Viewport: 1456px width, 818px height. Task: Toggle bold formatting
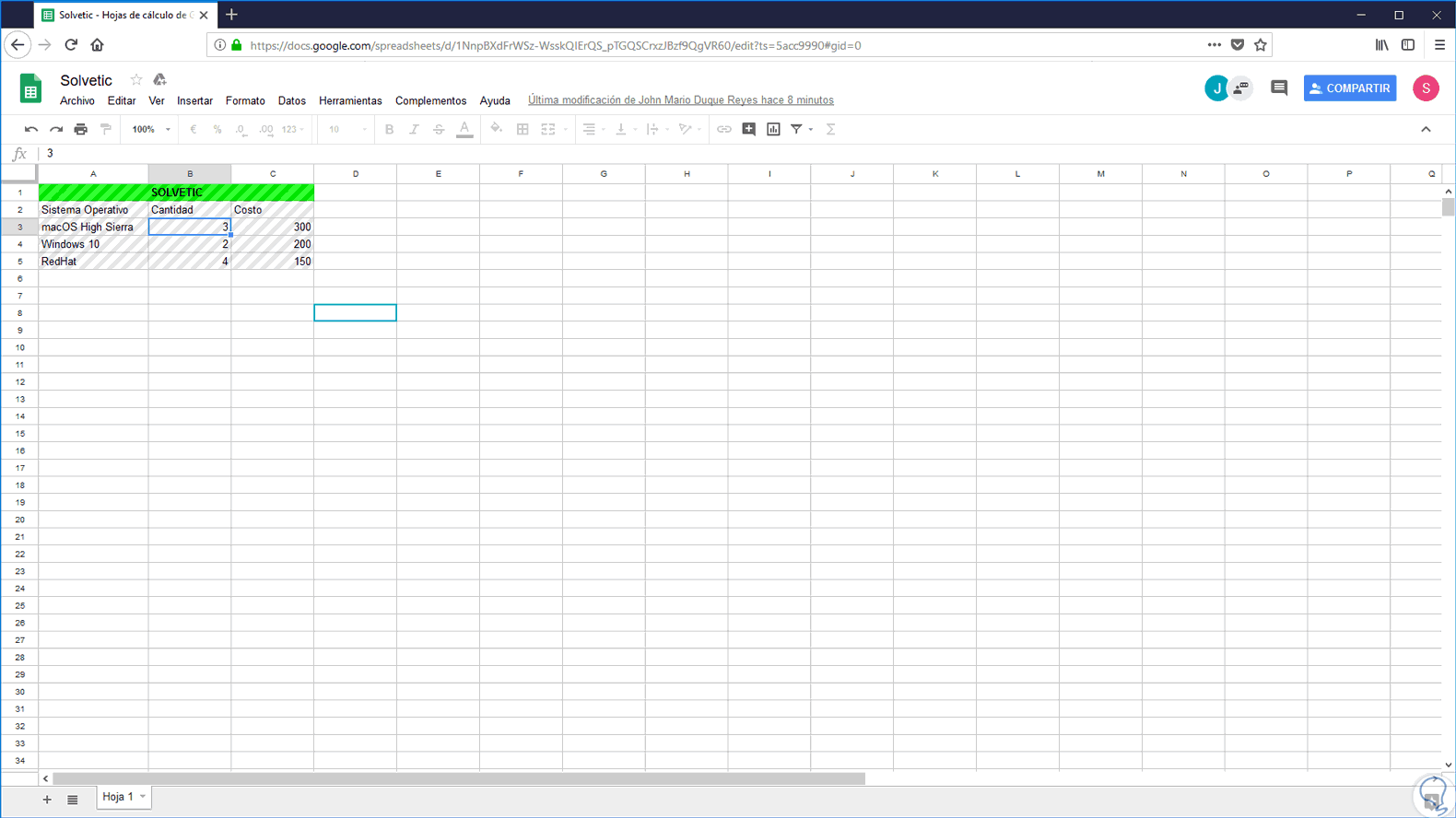tap(389, 130)
